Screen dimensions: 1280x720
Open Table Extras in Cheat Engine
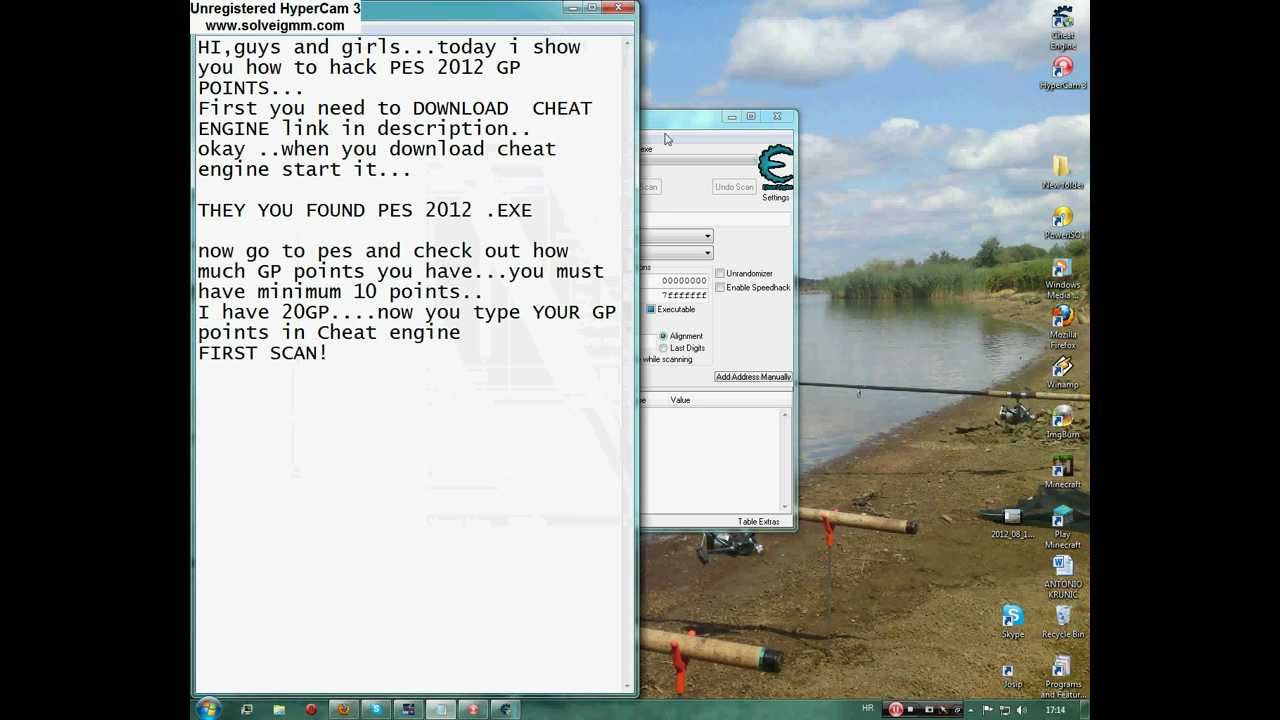758,522
